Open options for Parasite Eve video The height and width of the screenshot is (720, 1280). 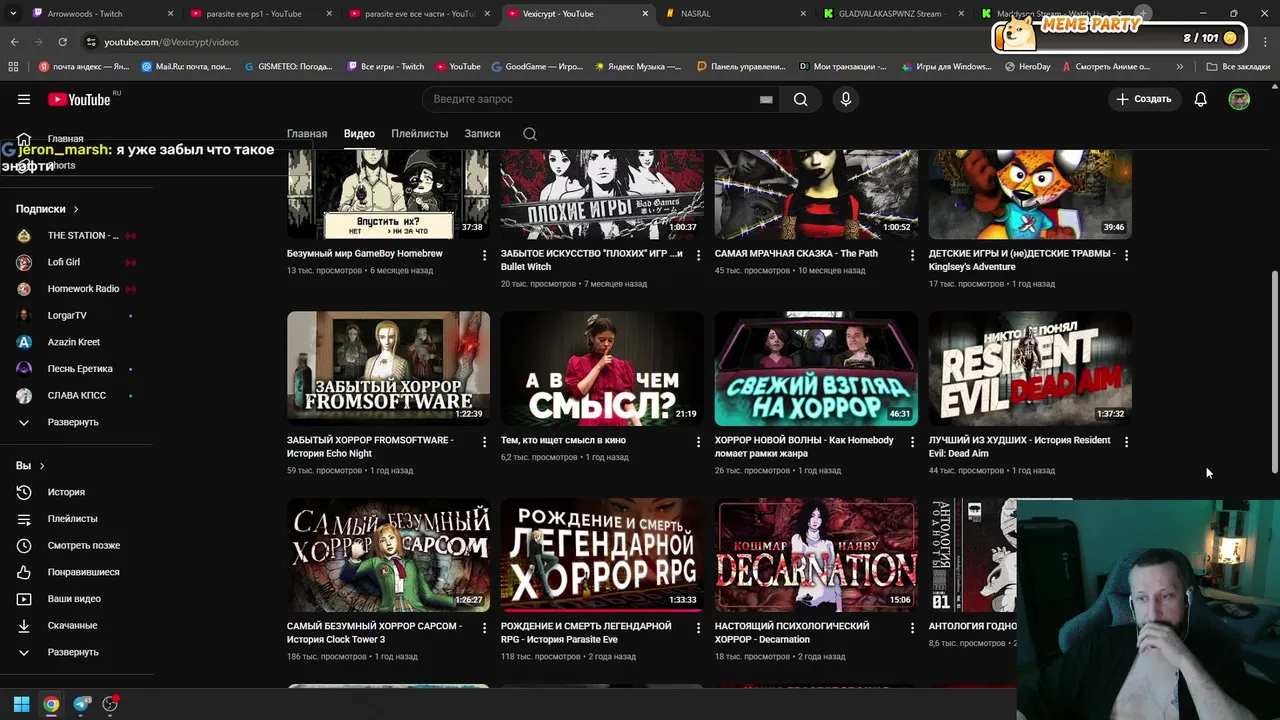pos(698,628)
